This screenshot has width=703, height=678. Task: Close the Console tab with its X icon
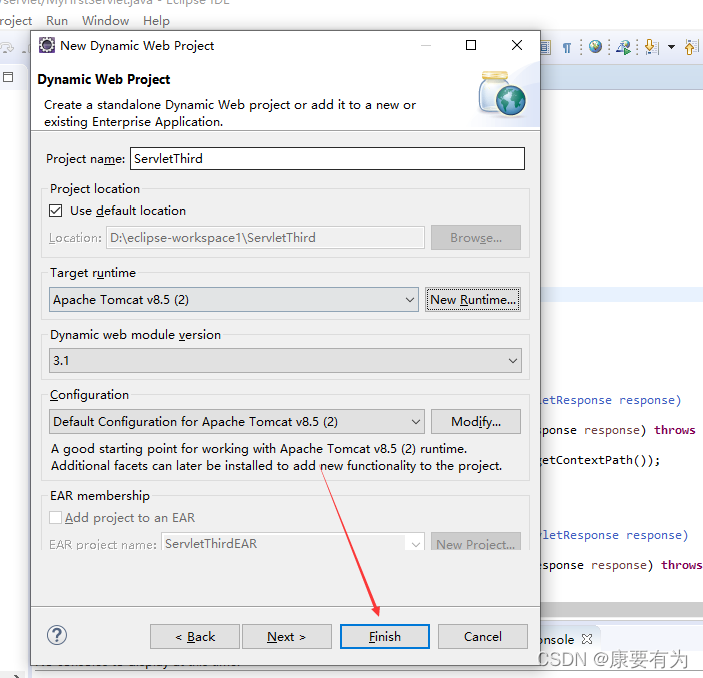coord(587,639)
